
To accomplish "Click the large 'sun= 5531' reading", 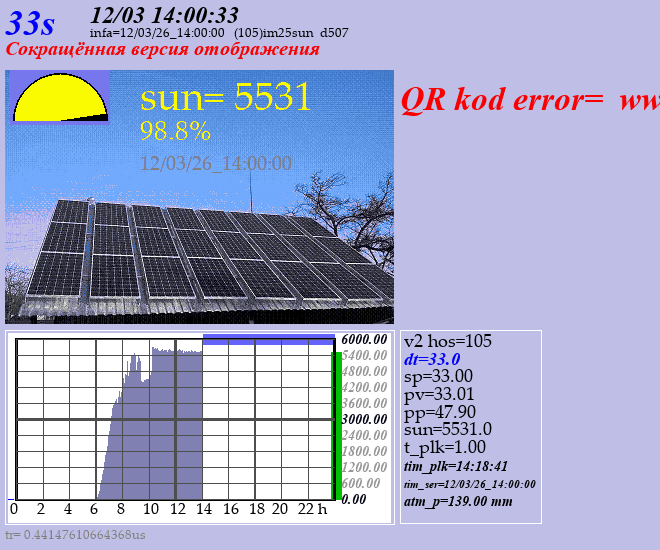I will 226,97.
